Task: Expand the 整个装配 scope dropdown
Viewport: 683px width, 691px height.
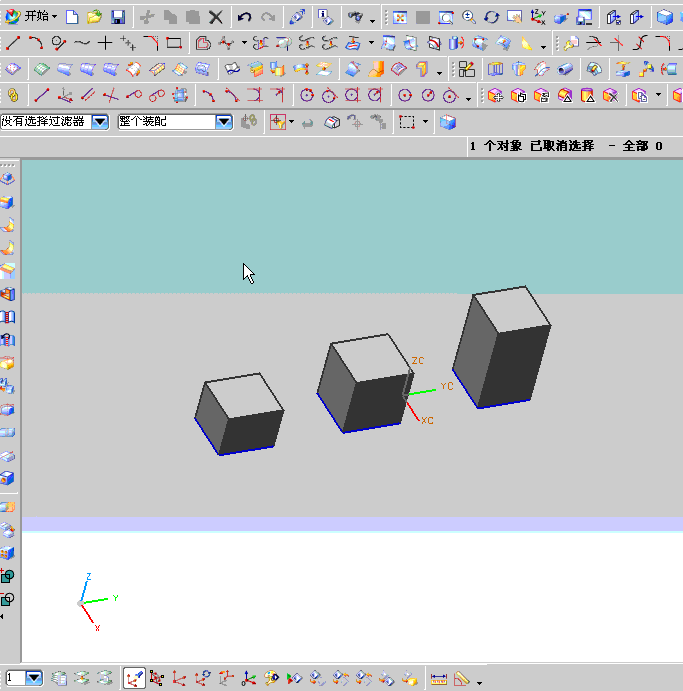Action: click(x=224, y=121)
